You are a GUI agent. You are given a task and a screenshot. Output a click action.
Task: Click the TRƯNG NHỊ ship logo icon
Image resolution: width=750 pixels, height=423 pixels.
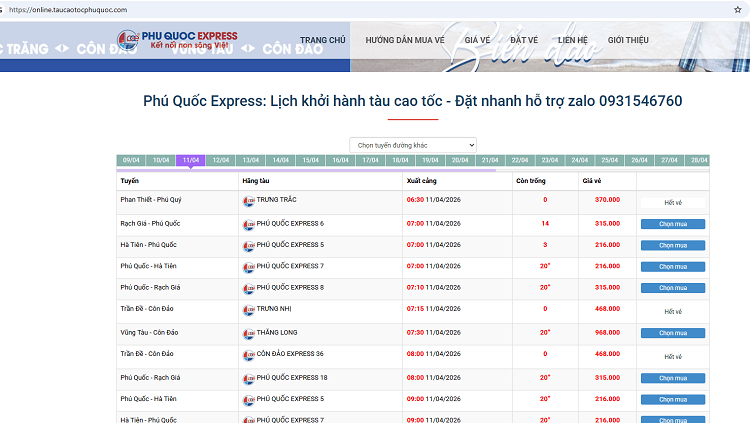pos(248,310)
